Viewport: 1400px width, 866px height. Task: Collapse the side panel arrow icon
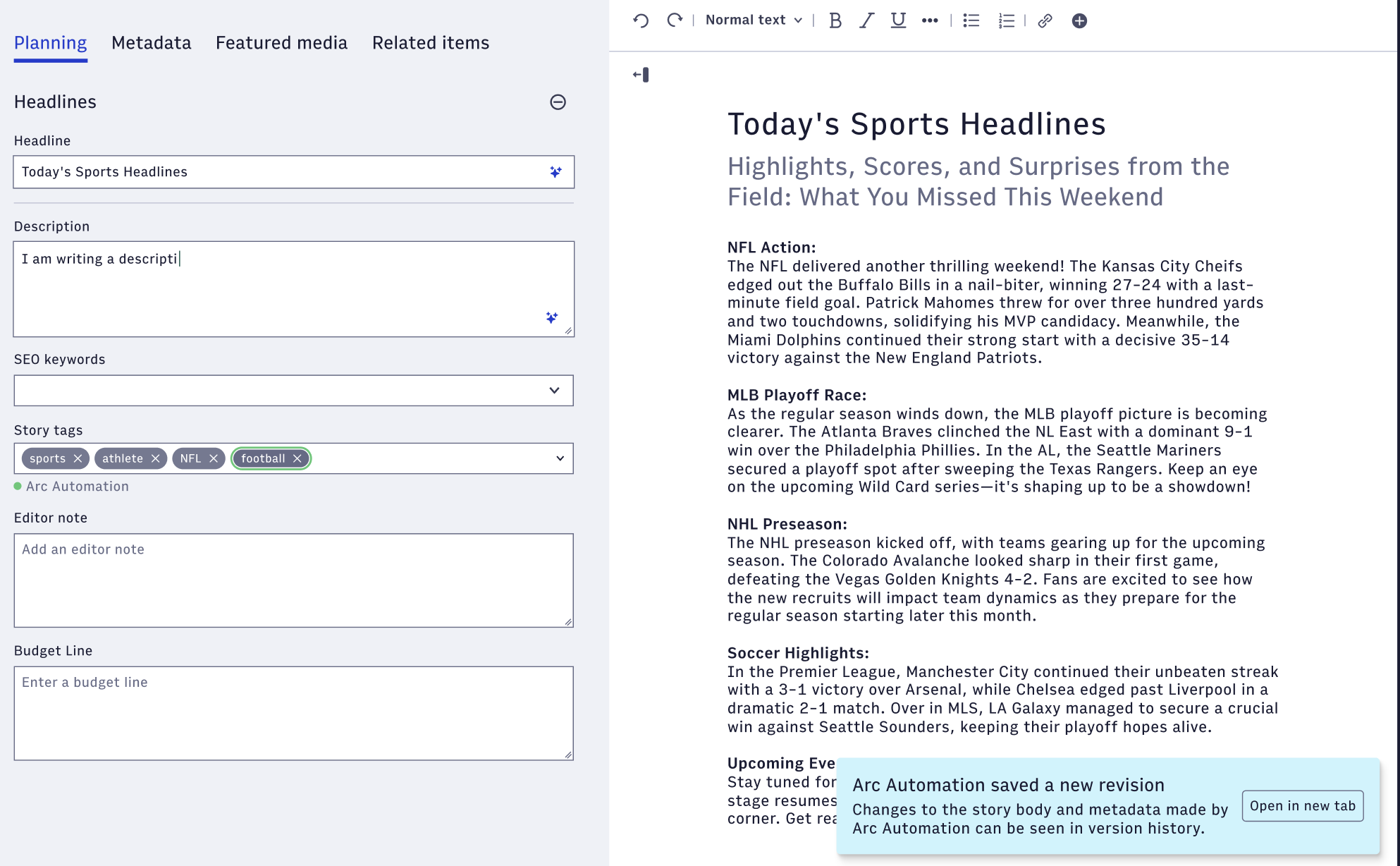click(641, 75)
